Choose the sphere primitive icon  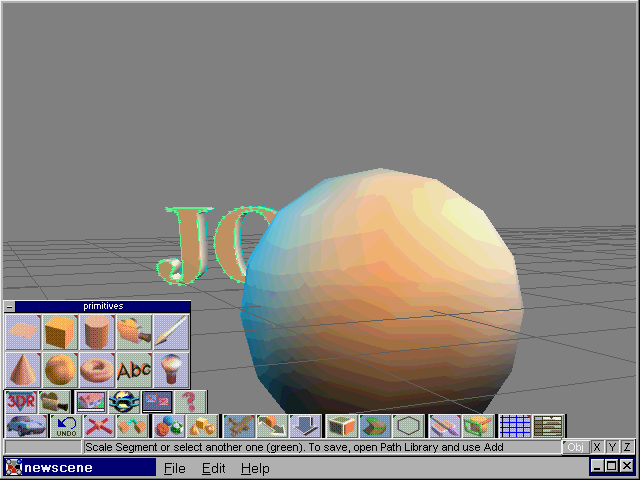pos(59,369)
